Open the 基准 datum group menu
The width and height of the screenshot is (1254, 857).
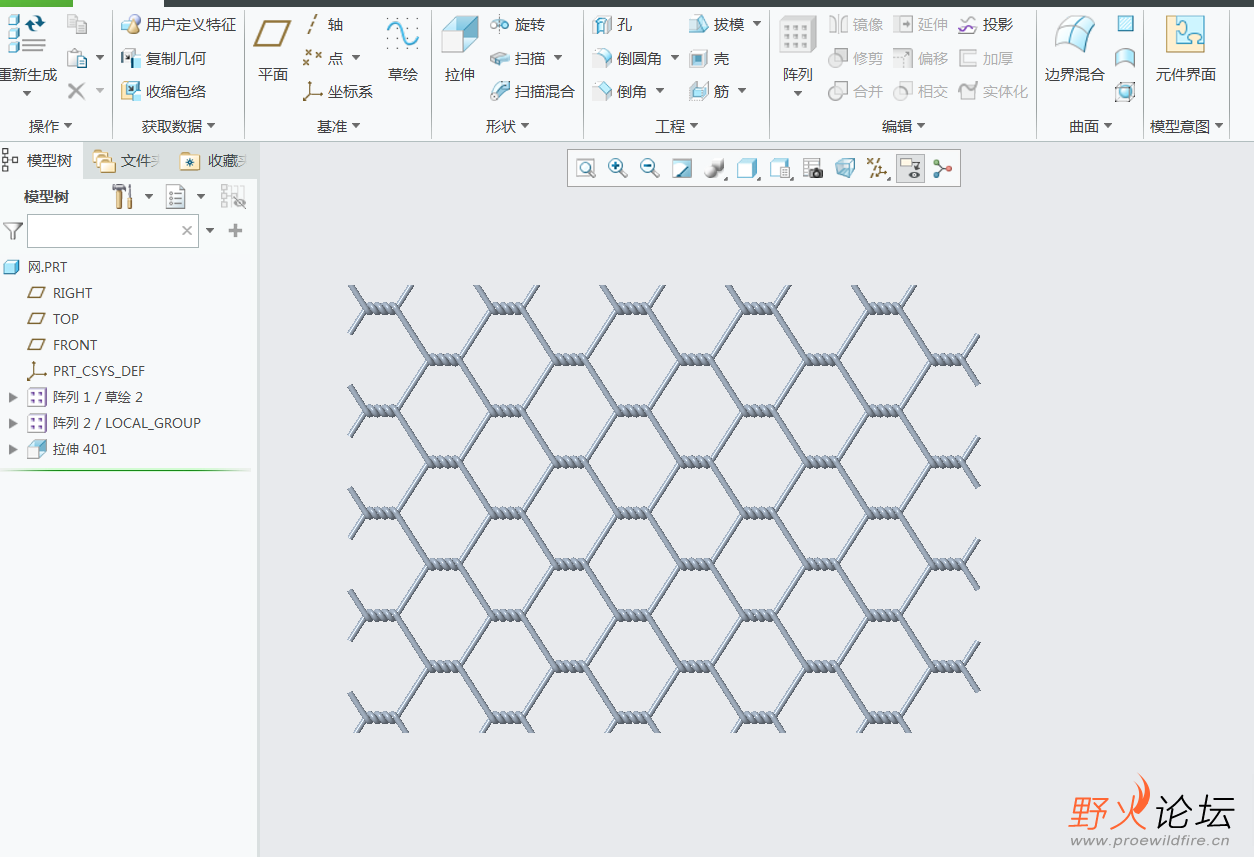(x=339, y=126)
